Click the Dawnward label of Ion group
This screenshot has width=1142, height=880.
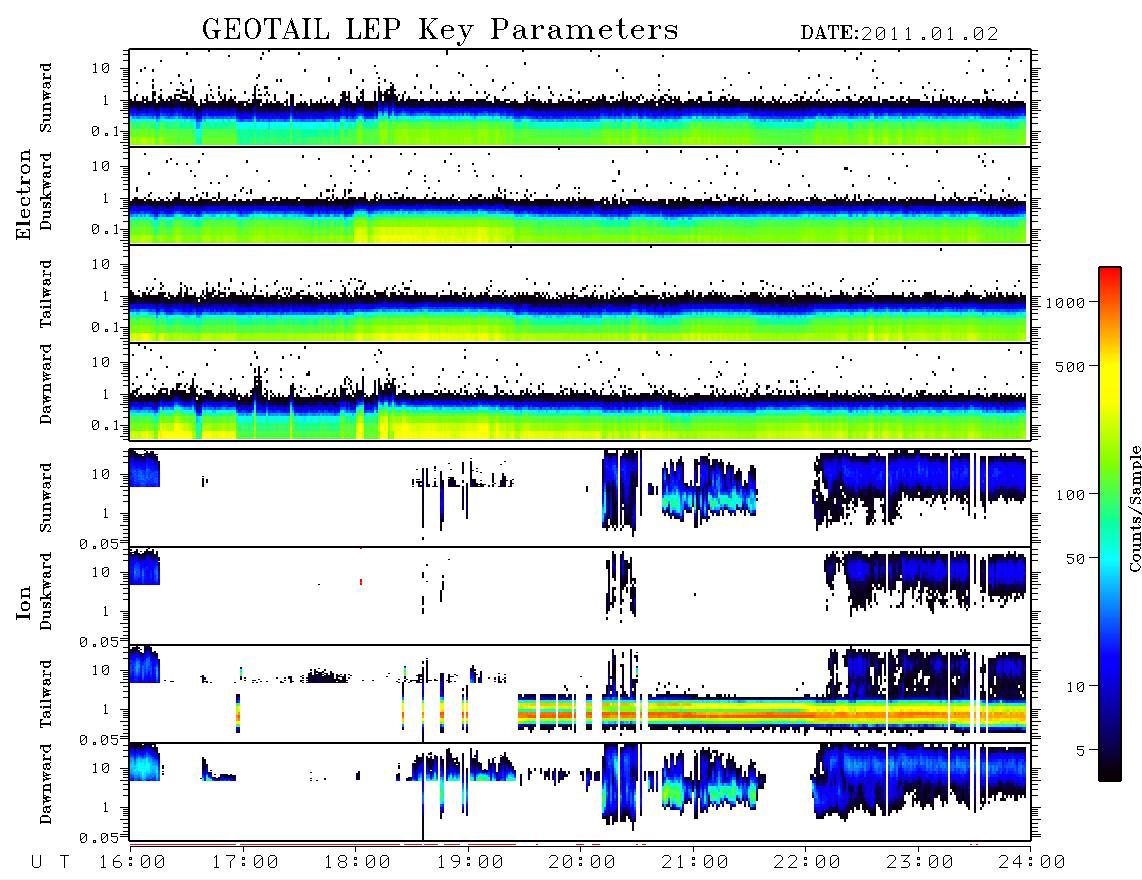(46, 785)
